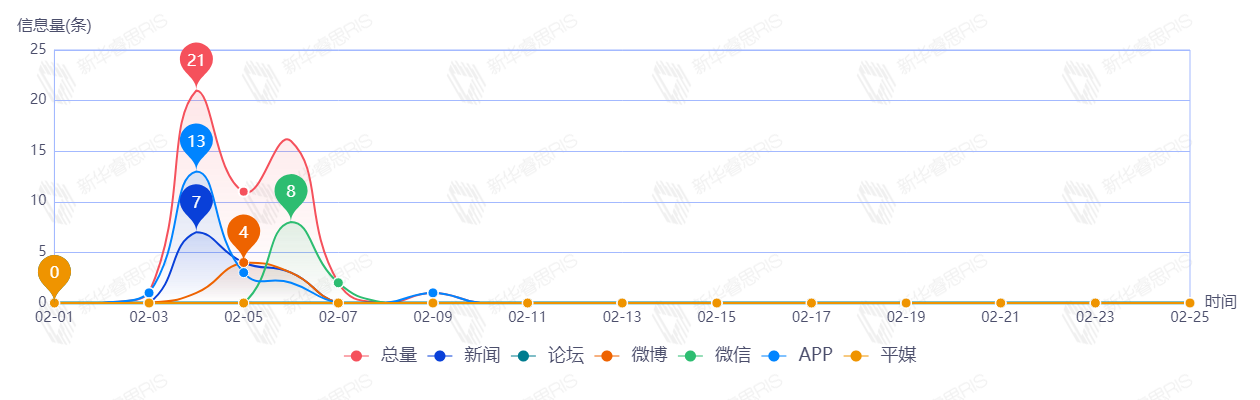Click the data point at 02-19
The height and width of the screenshot is (400, 1260).
click(x=906, y=303)
